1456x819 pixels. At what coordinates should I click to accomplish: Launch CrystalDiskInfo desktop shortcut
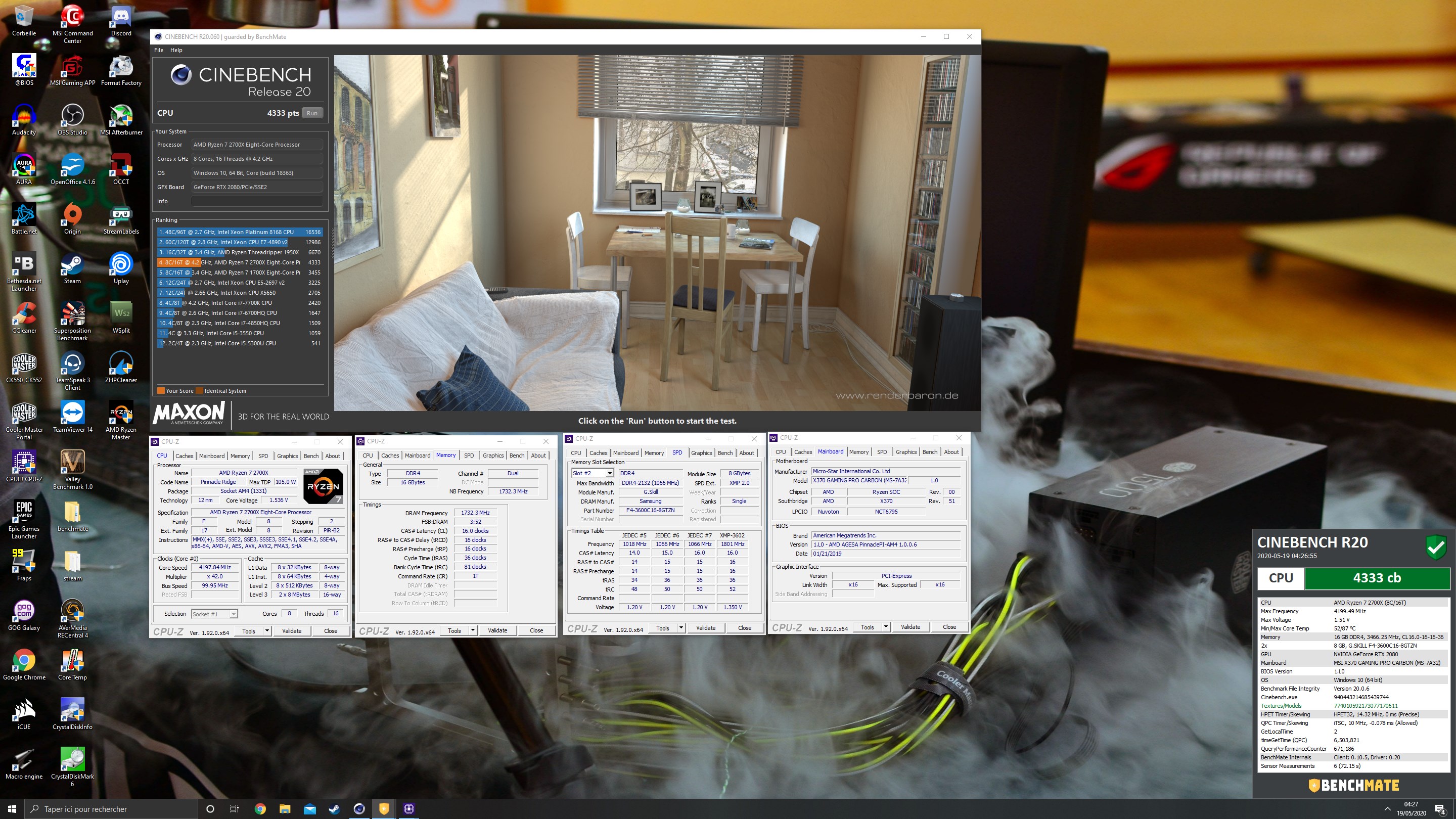coord(72,714)
